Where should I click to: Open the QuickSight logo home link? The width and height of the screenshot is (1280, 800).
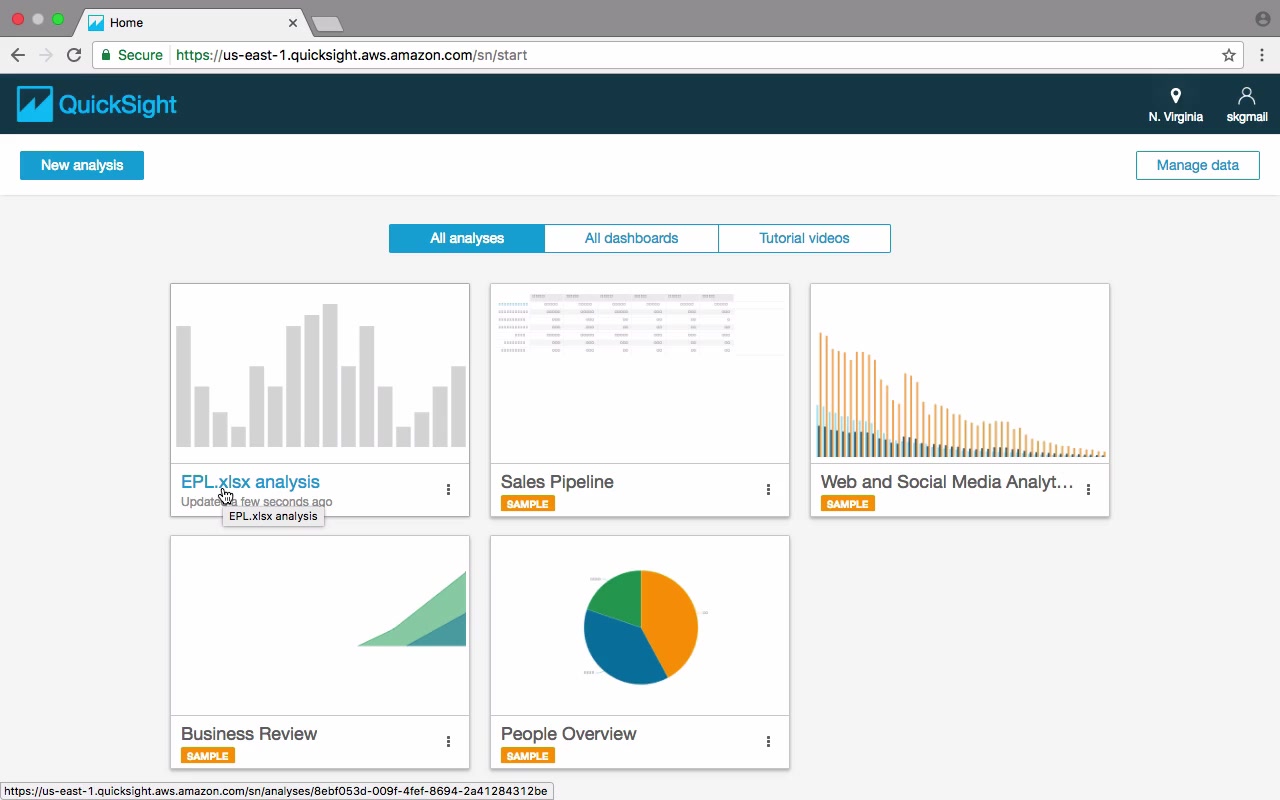click(97, 104)
